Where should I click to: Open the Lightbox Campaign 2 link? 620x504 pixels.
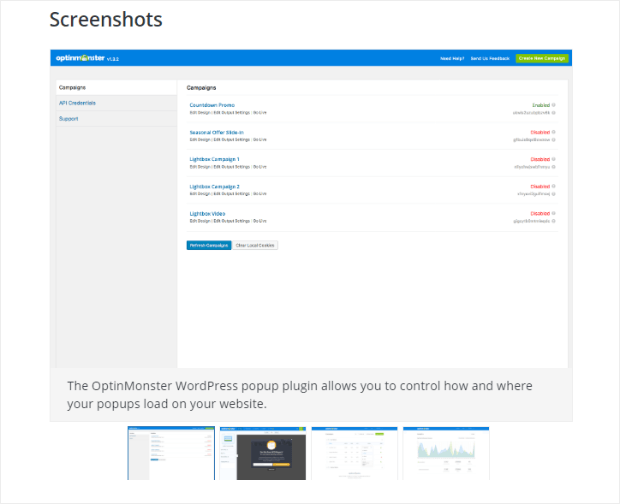214,187
